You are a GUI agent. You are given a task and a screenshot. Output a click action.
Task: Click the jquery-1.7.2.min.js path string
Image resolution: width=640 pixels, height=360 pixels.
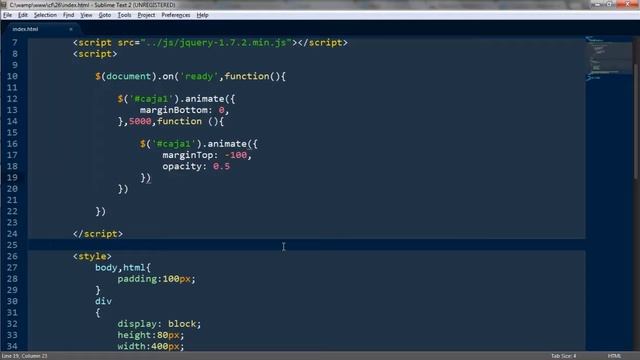click(216, 42)
